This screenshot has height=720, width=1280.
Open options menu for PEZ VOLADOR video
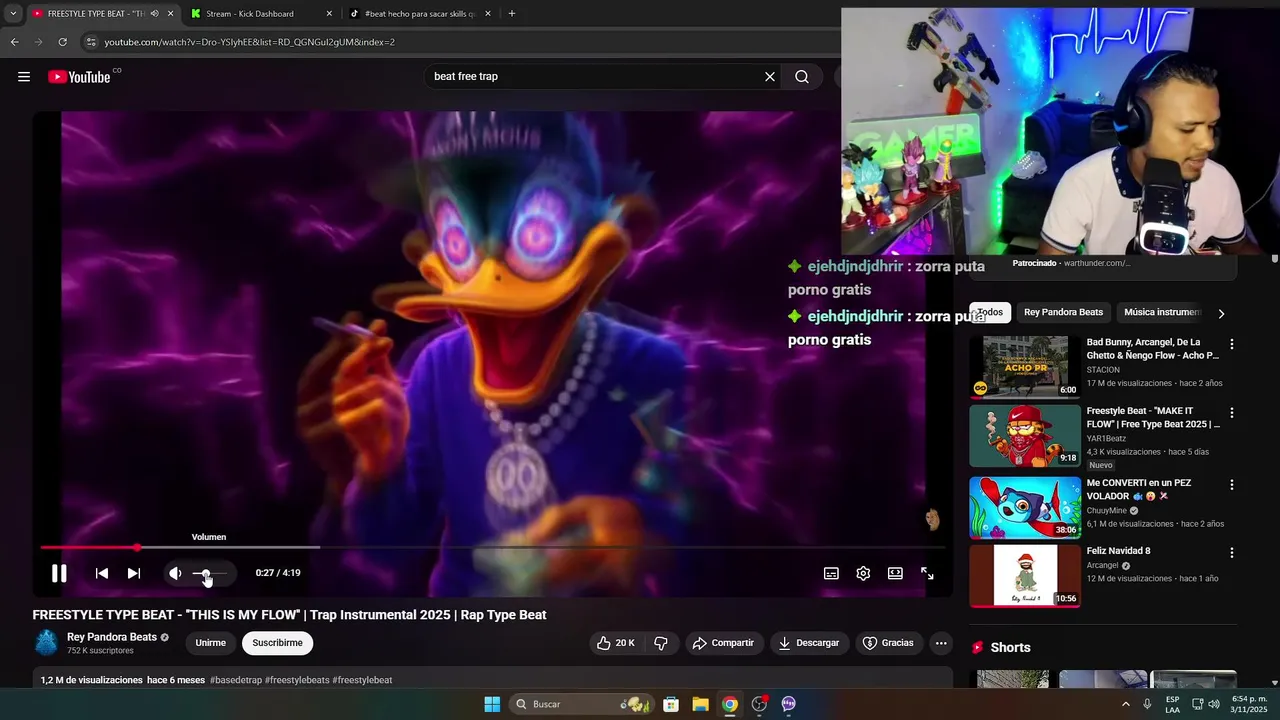(x=1232, y=485)
